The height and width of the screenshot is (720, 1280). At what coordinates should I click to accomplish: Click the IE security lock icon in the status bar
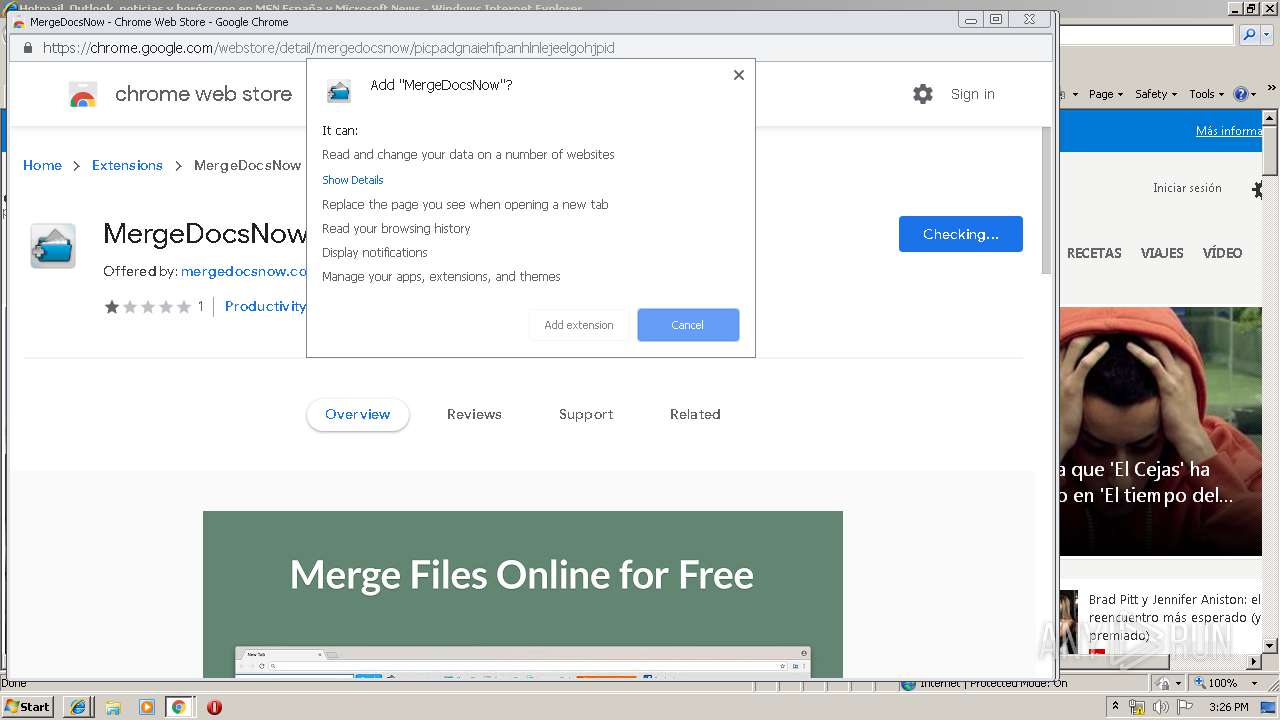[1164, 683]
